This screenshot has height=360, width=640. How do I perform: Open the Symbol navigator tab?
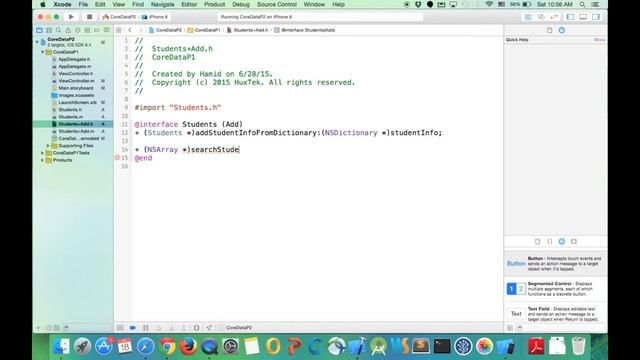coord(49,30)
